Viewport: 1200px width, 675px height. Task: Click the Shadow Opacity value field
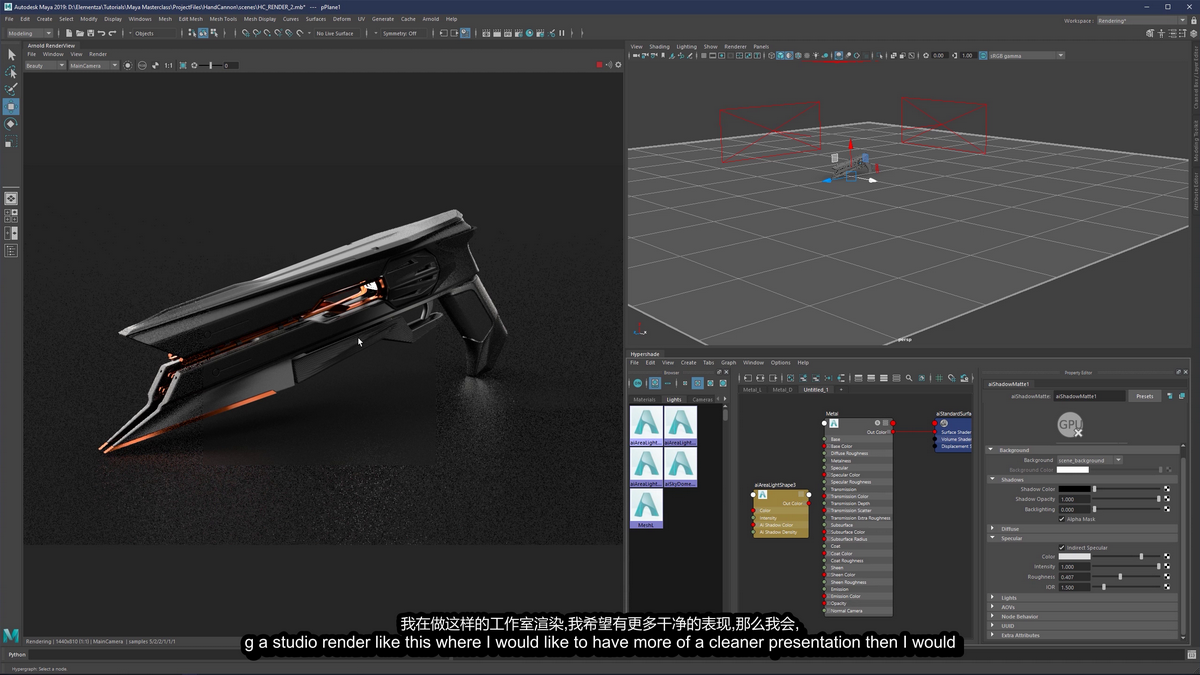1074,499
